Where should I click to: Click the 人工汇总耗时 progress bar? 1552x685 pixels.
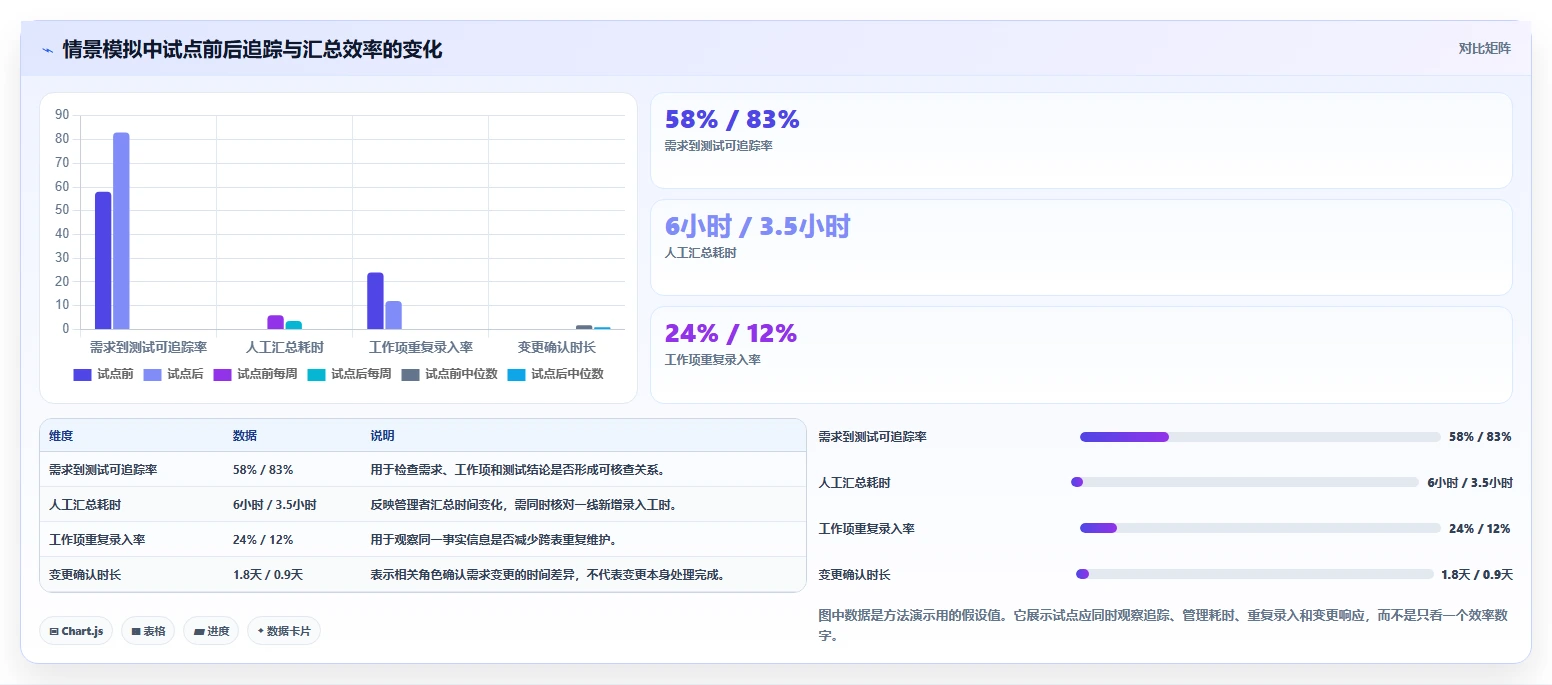1245,482
